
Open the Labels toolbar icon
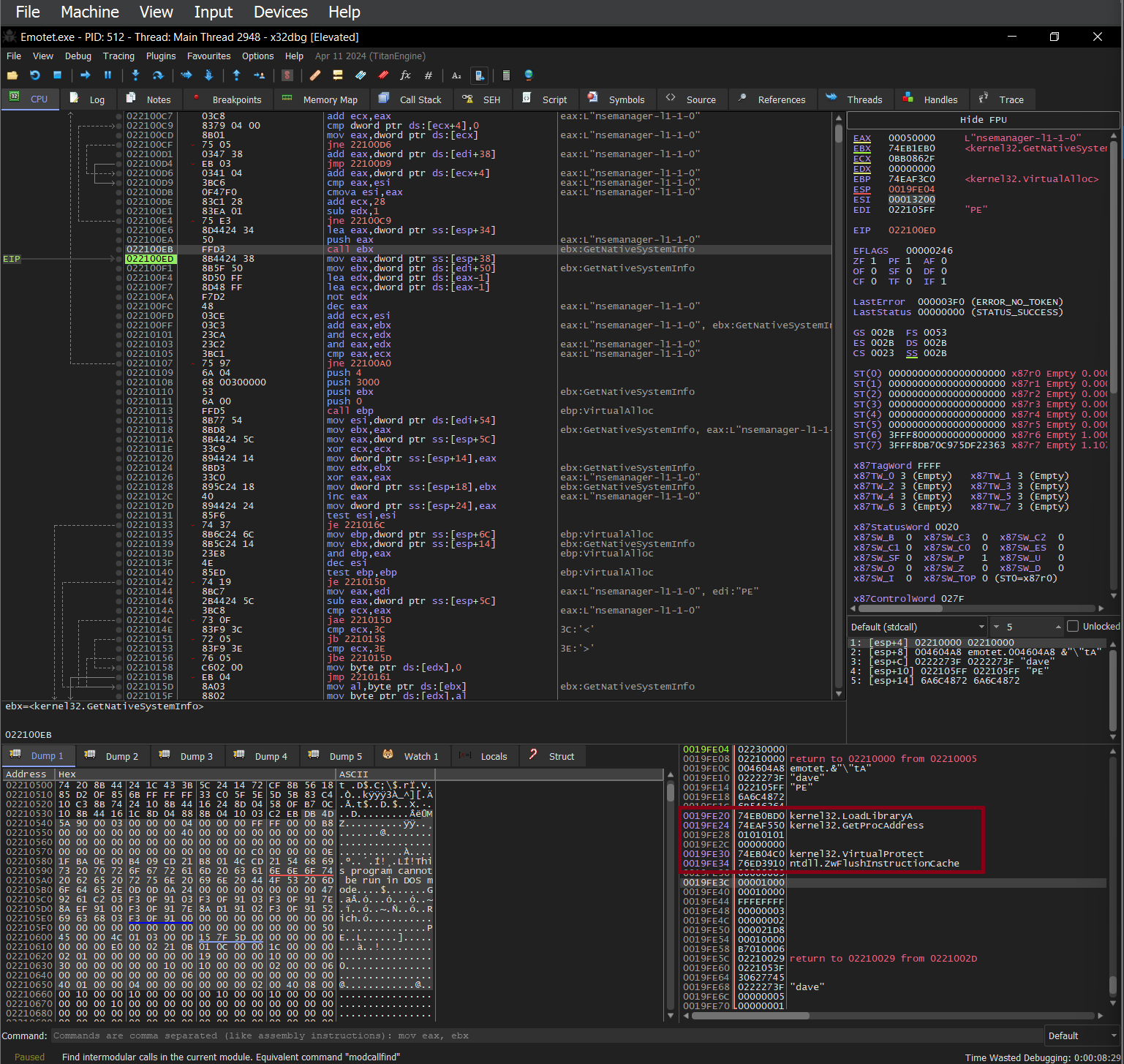(x=361, y=75)
